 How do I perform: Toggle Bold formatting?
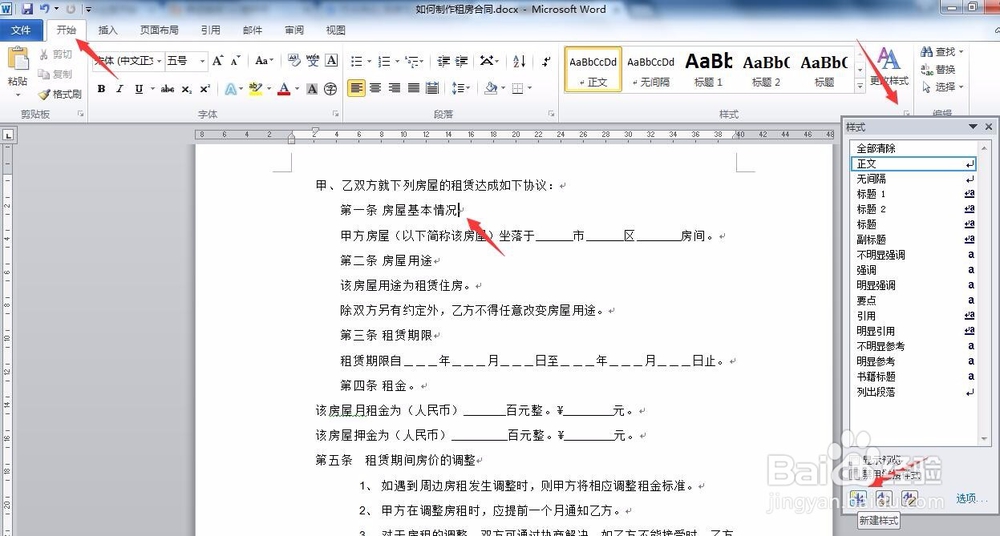click(x=101, y=89)
